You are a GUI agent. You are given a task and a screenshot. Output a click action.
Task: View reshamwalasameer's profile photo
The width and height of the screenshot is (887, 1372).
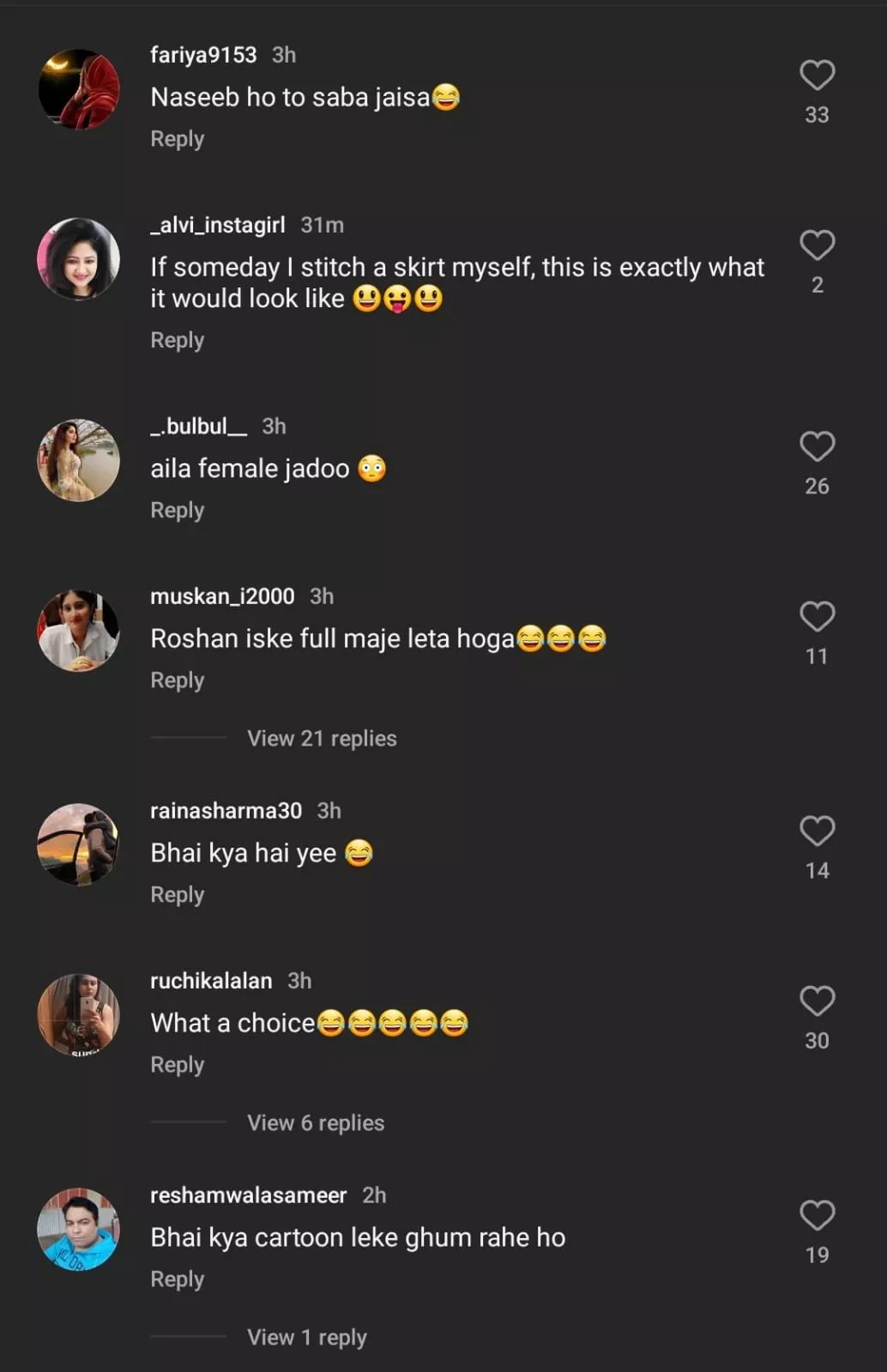tap(79, 1229)
